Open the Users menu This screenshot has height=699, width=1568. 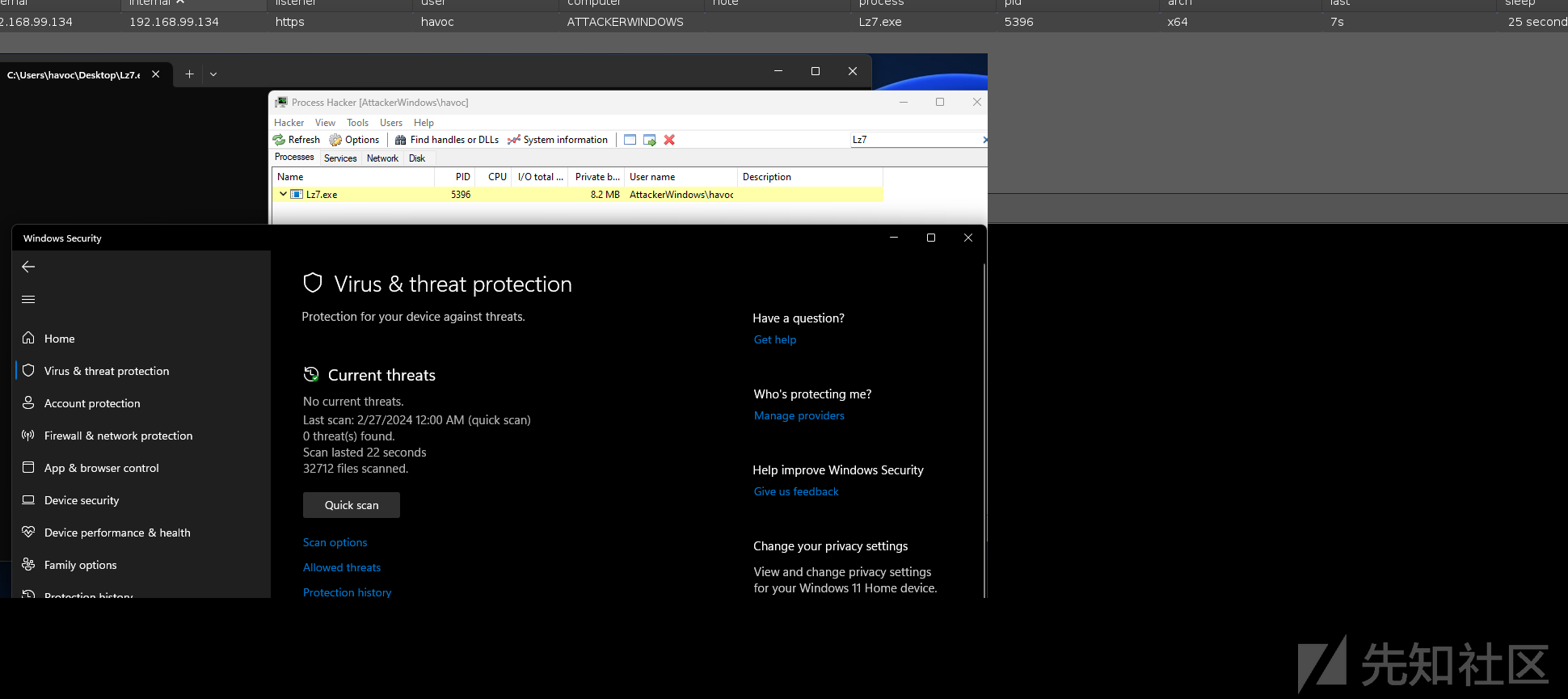pos(391,123)
